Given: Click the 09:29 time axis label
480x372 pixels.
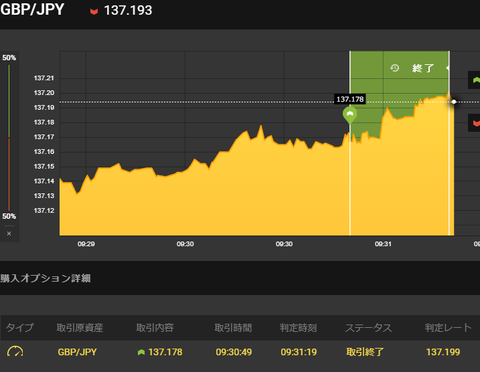Looking at the screenshot, I should point(86,244).
